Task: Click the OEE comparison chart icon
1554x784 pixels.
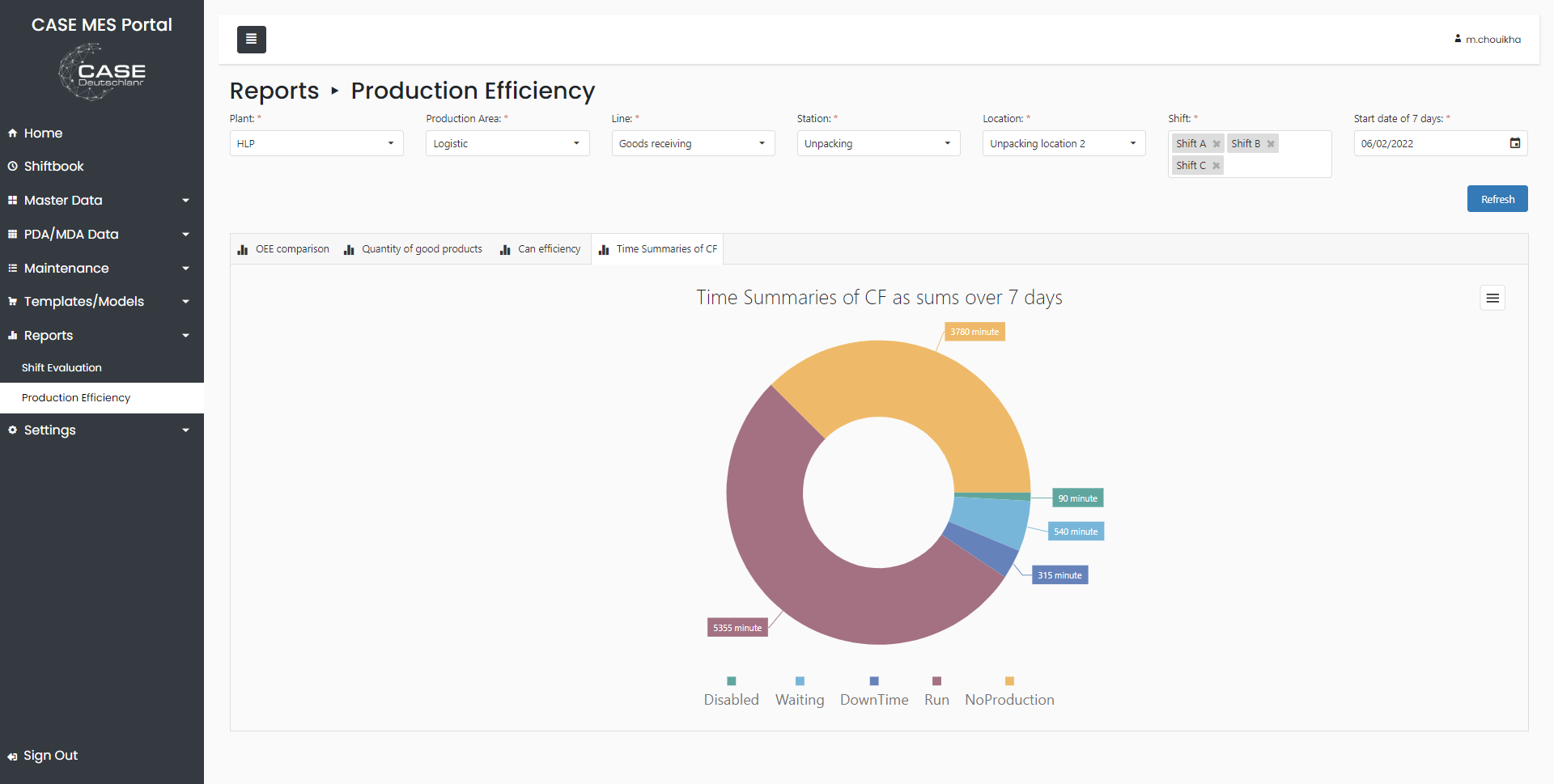Action: tap(243, 249)
